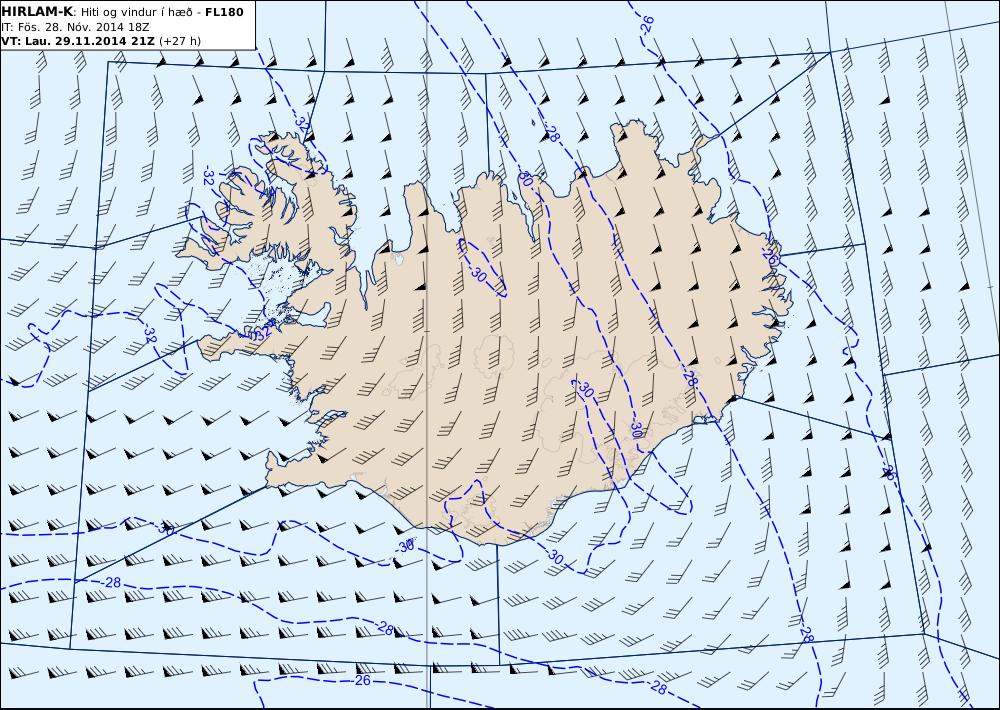Click the 'Hiti og vindur í hæð' caption
Viewport: 1000px width, 710px height.
pyautogui.click(x=135, y=12)
